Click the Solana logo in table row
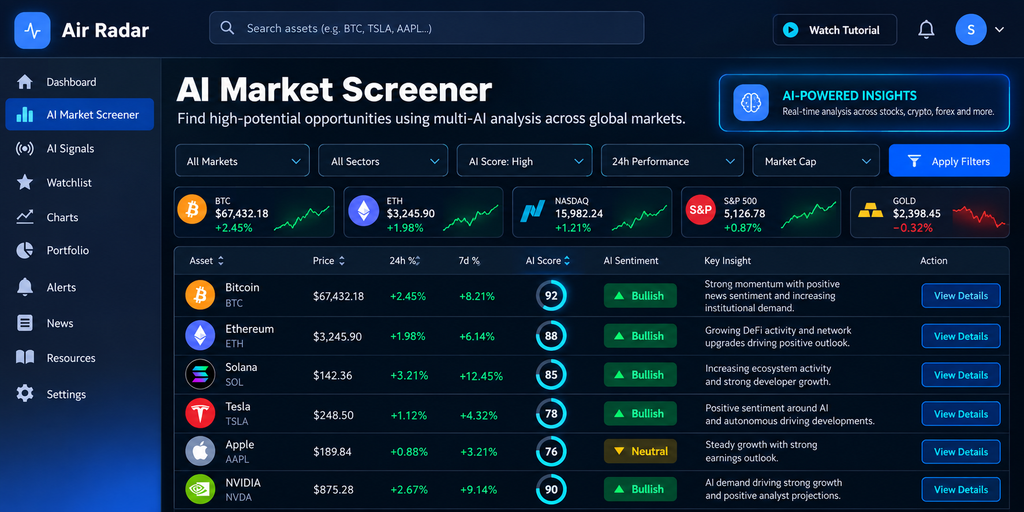 pyautogui.click(x=200, y=375)
